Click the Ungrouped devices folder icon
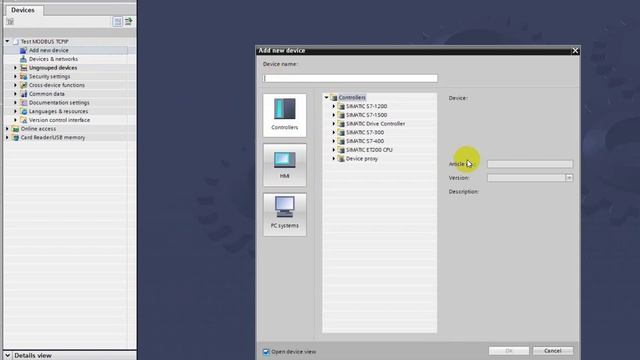The image size is (640, 360). coord(24,68)
